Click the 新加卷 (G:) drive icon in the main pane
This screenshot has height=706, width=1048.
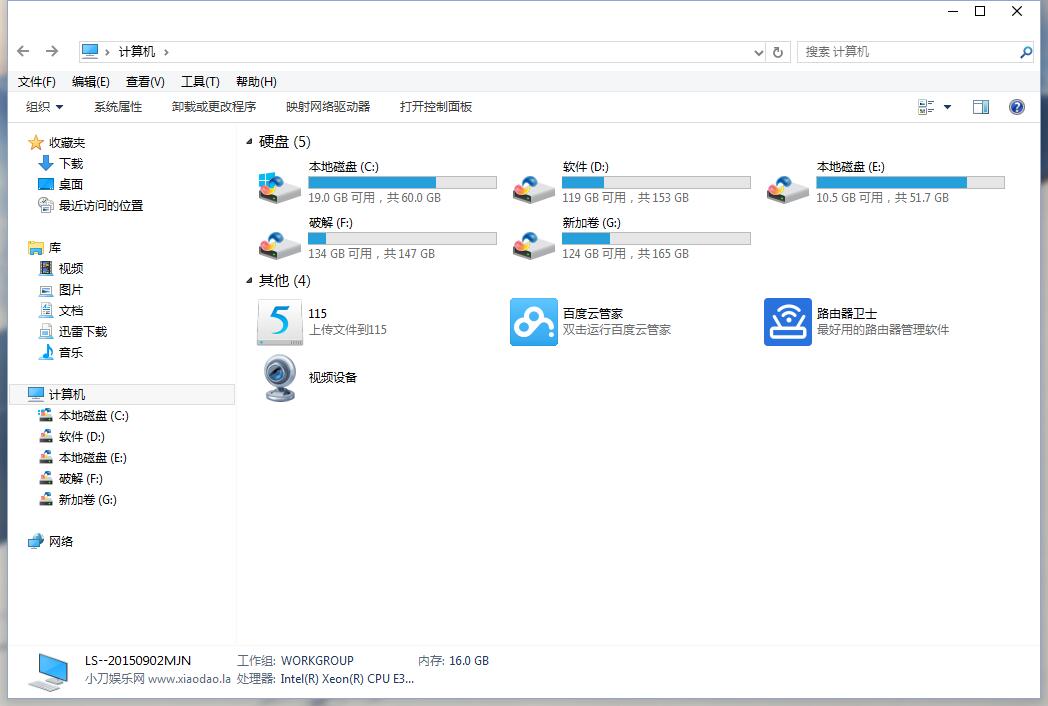pyautogui.click(x=533, y=244)
